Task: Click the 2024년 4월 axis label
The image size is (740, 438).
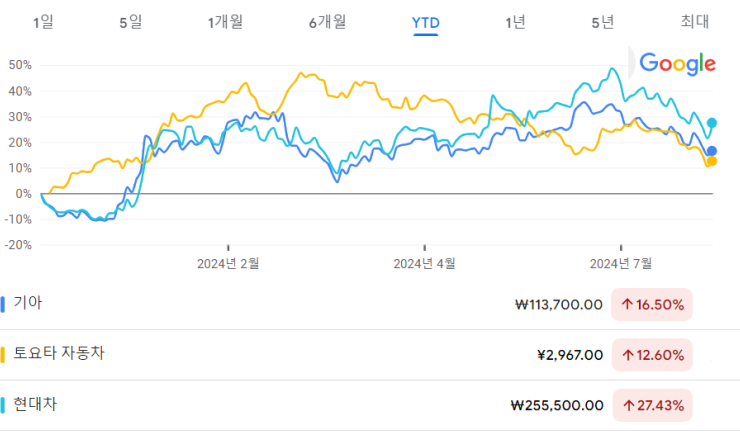Action: pos(424,263)
